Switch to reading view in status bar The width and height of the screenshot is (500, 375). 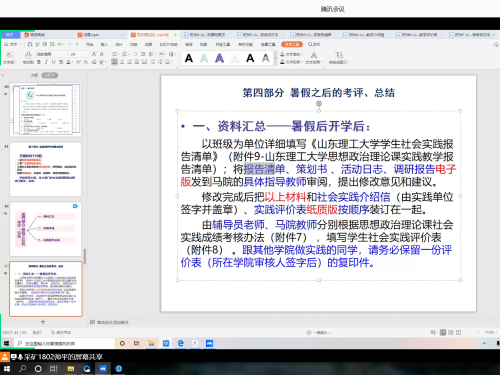[x=459, y=332]
